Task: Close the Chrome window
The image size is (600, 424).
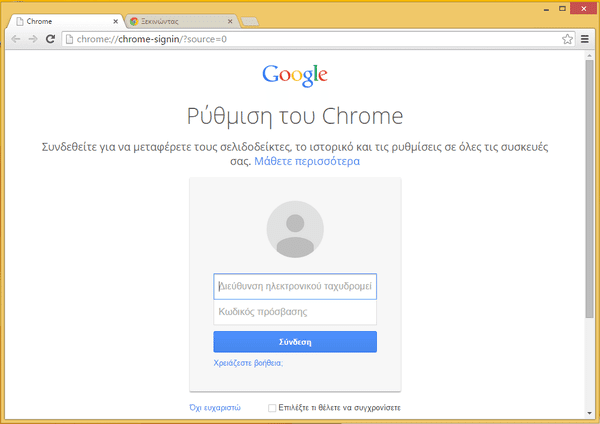Action: point(584,8)
